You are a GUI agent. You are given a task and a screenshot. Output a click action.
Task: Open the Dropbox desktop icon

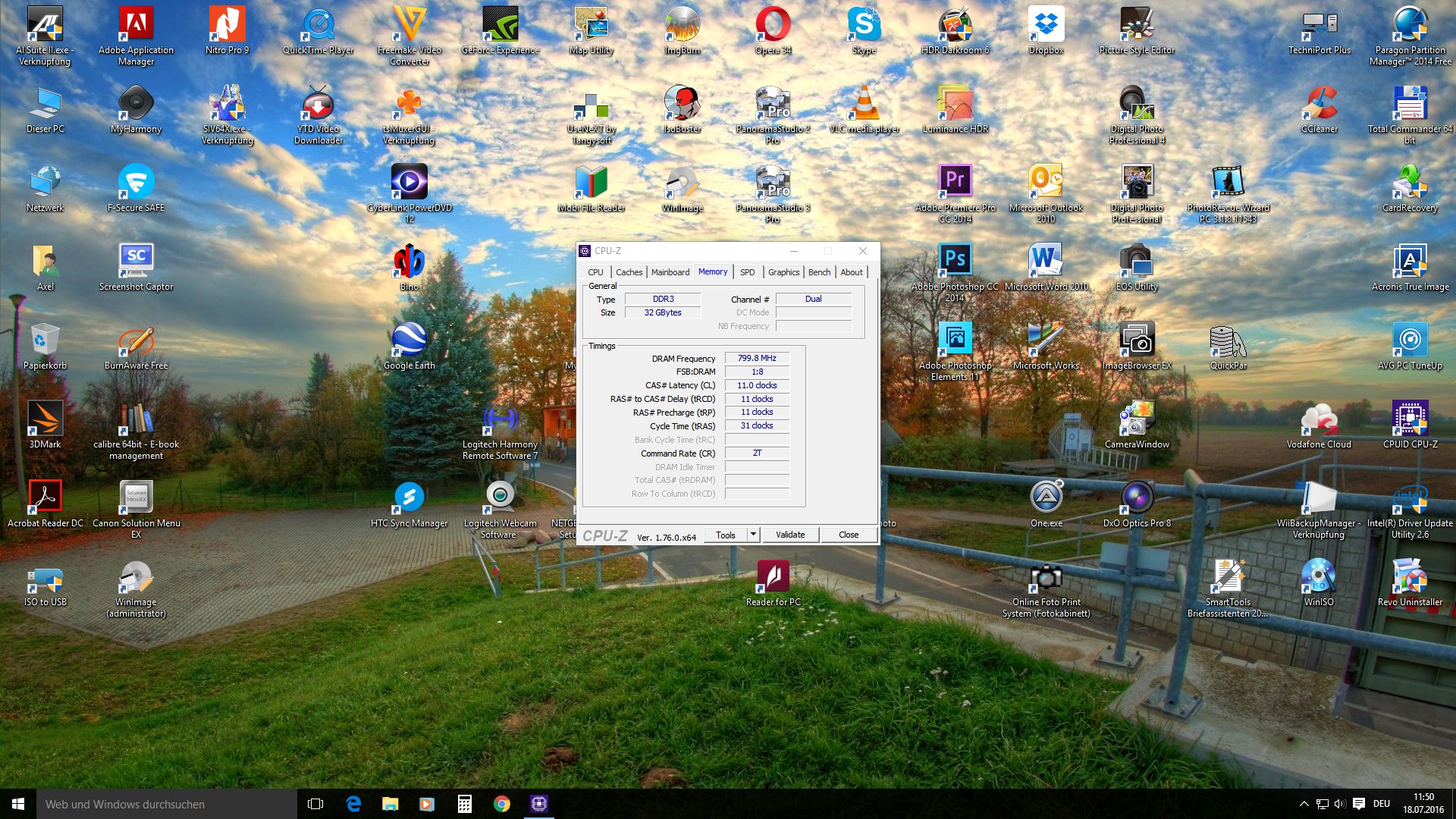tap(1046, 26)
